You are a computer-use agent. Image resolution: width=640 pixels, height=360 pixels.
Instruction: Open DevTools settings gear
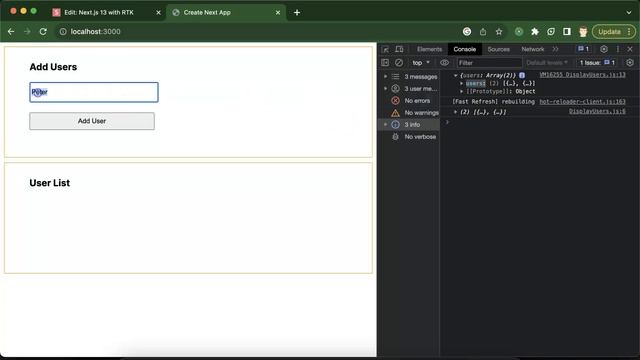[604, 49]
